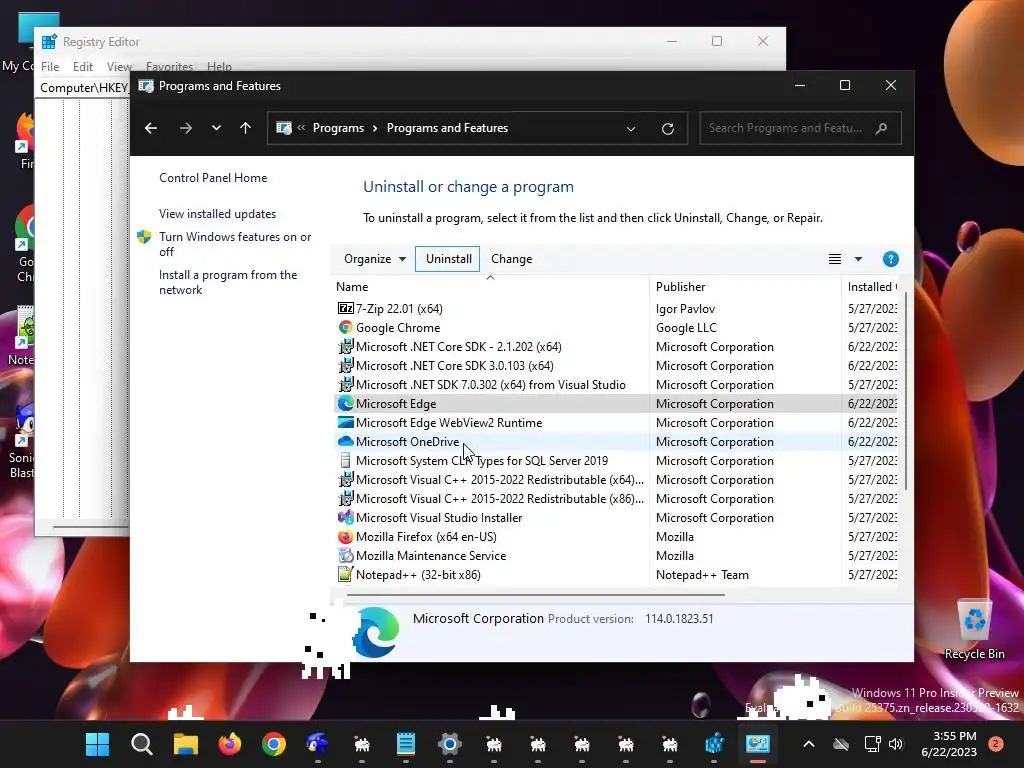1024x768 pixels.
Task: Select Microsoft .NET SDK 7.0.302 from Visual Studio
Action: [490, 385]
